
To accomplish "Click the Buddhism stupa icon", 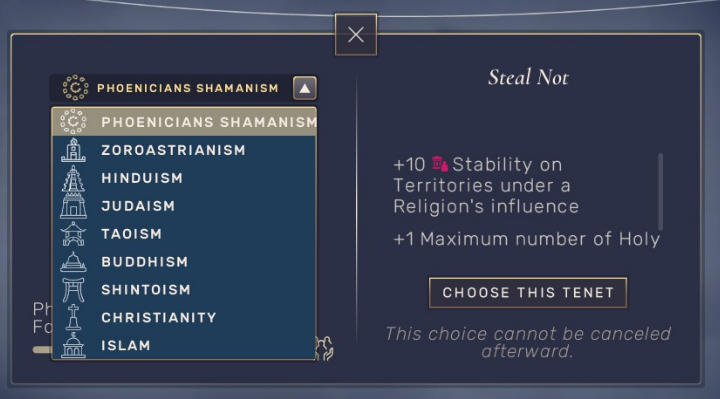I will (73, 262).
